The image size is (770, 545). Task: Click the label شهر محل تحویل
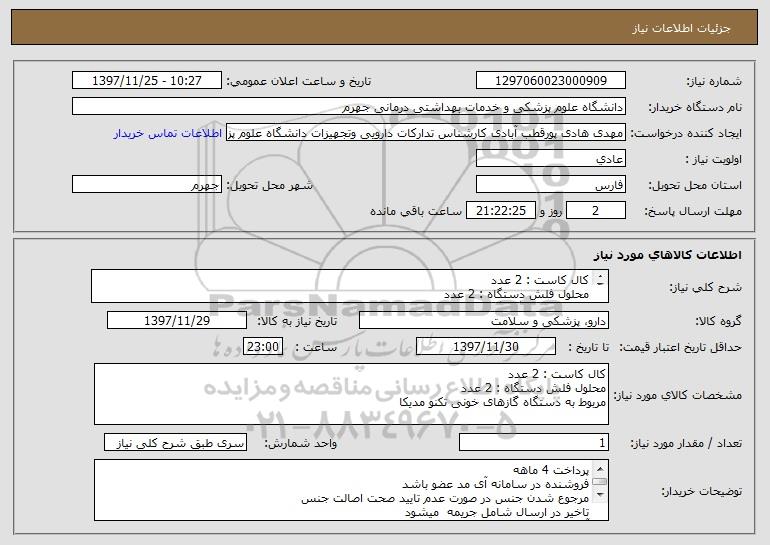pyautogui.click(x=270, y=186)
